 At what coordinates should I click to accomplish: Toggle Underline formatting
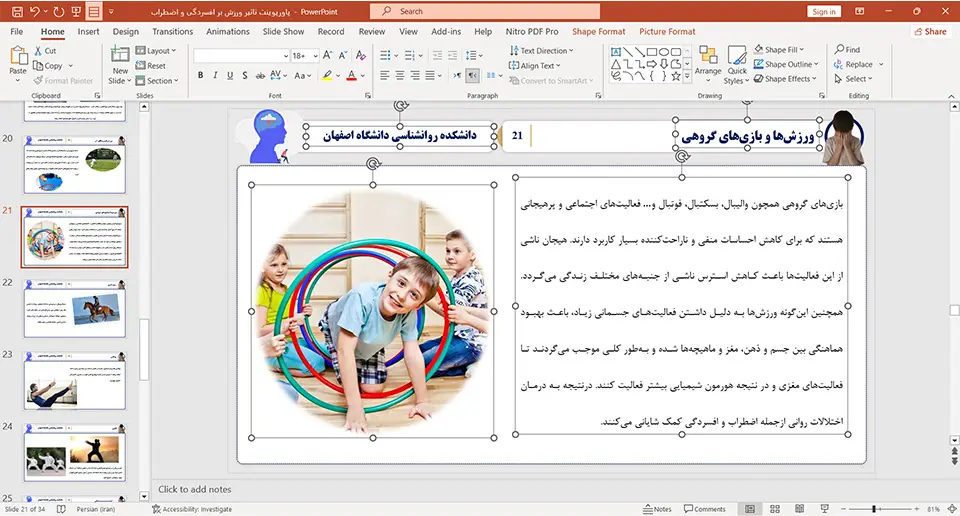click(x=230, y=75)
